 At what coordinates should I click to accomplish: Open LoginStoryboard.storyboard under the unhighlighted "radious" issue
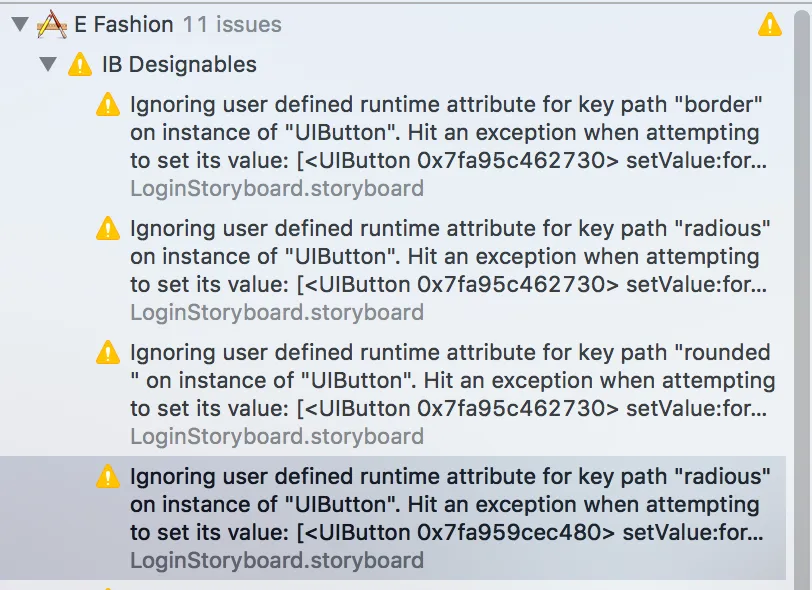pyautogui.click(x=277, y=312)
